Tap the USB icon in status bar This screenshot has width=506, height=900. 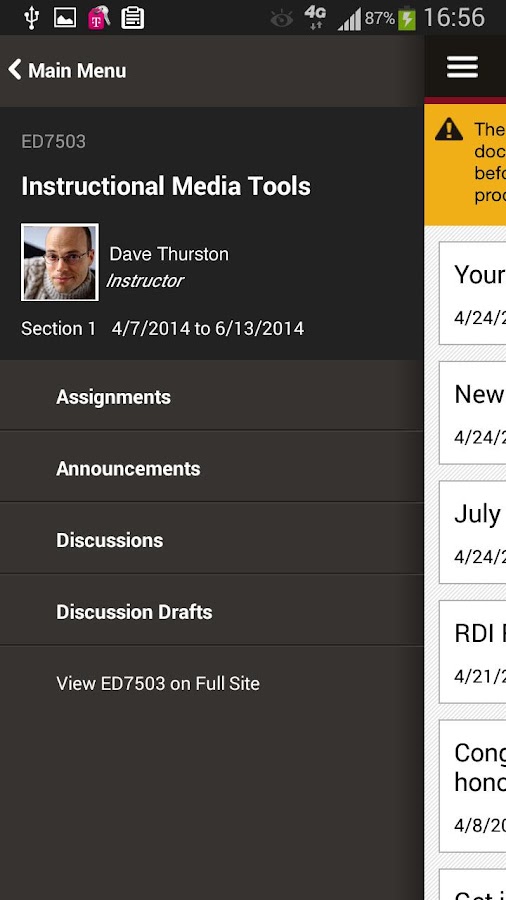coord(32,18)
